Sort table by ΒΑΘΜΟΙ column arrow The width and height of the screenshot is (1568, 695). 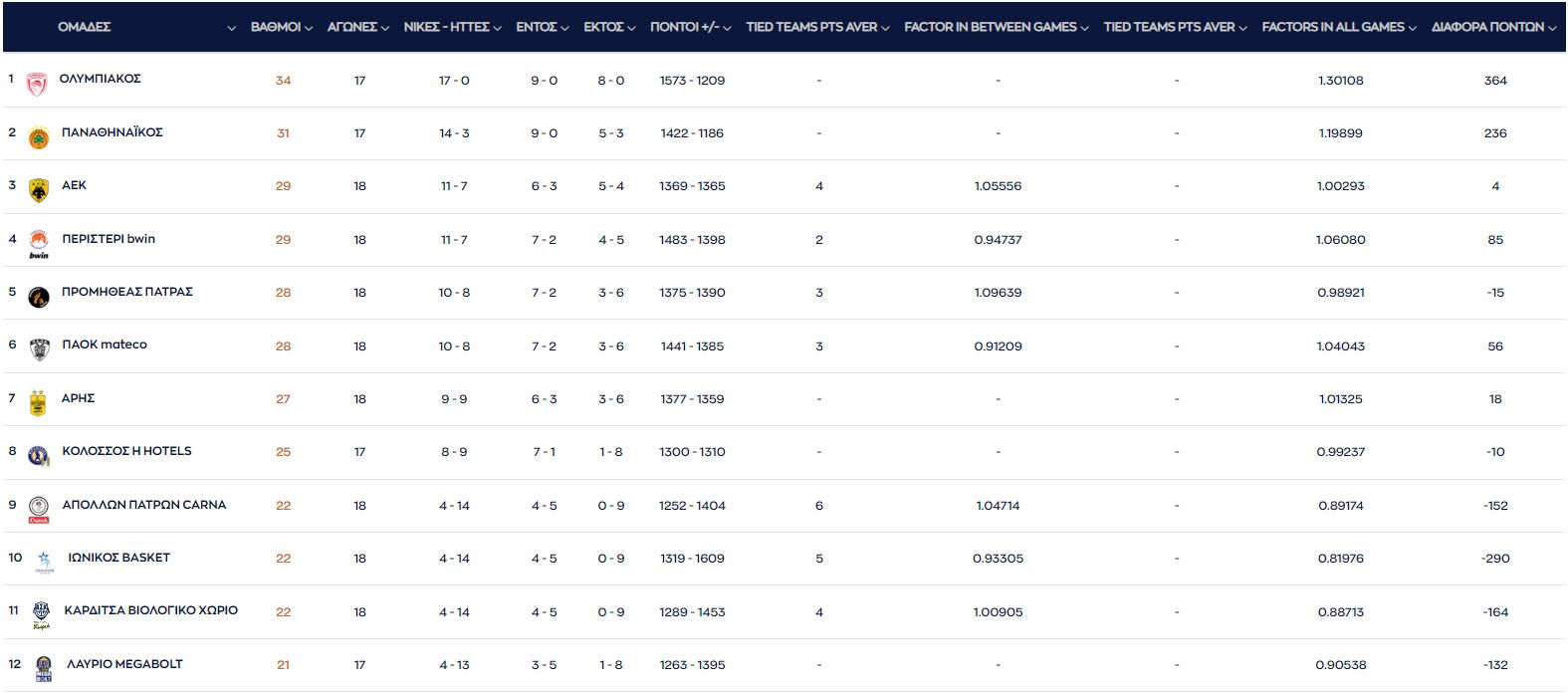(309, 28)
